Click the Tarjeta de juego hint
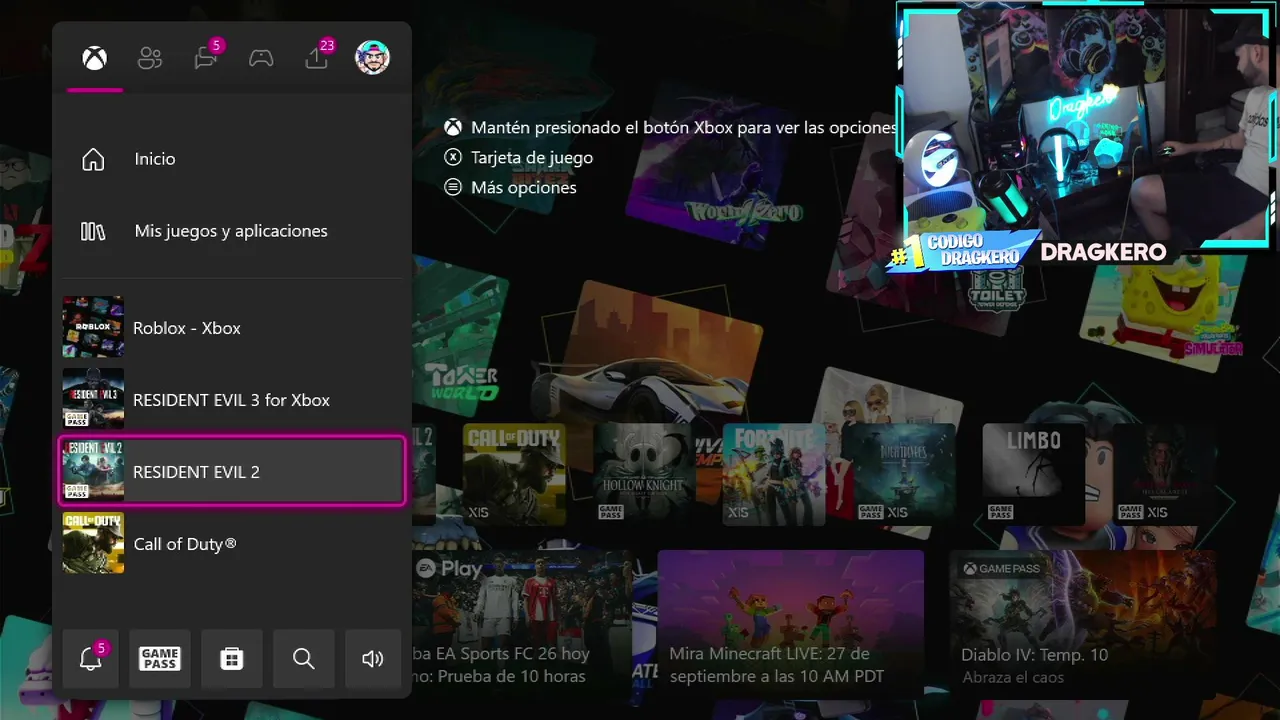 [532, 157]
